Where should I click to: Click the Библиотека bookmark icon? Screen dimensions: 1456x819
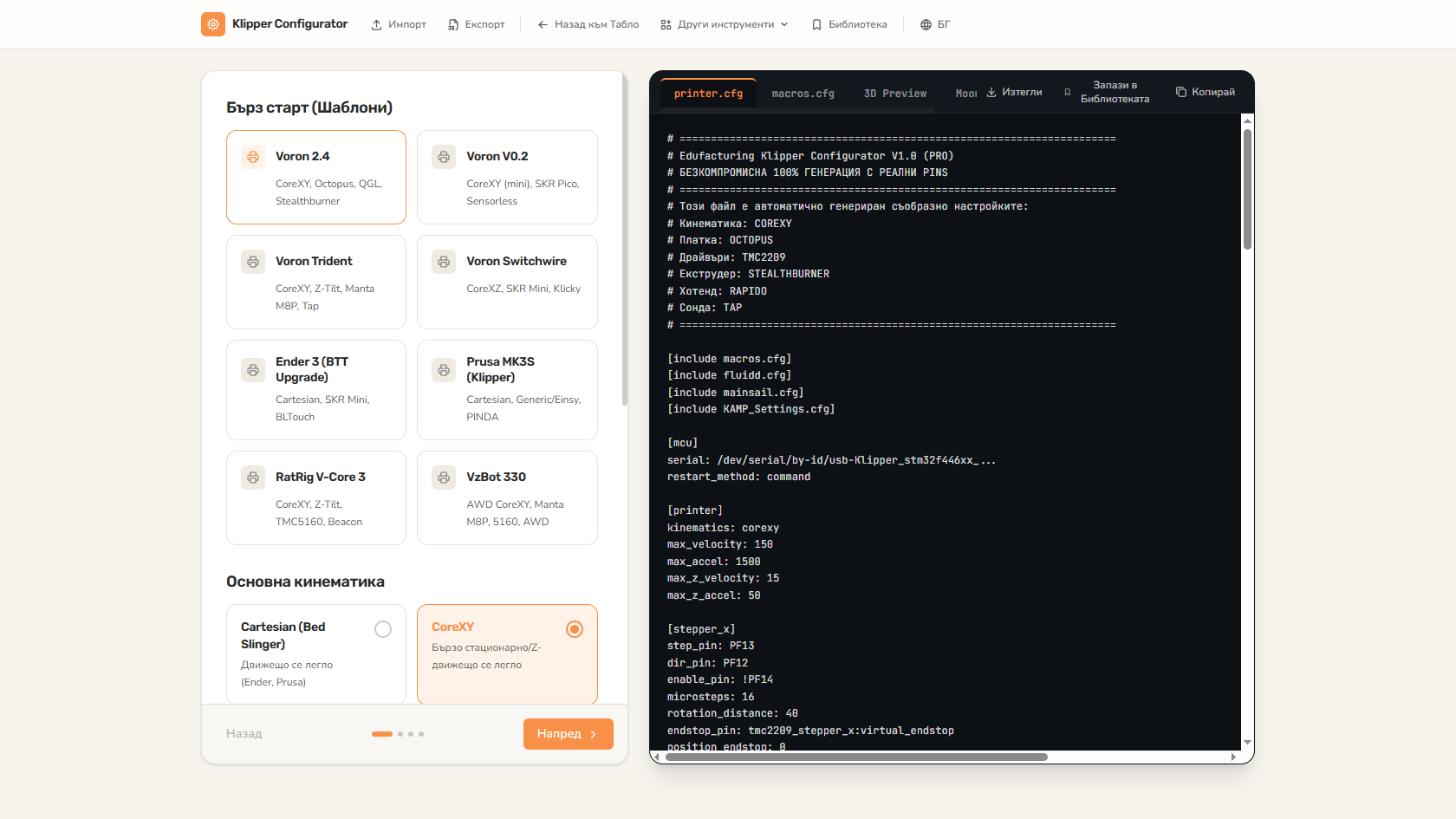[816, 25]
